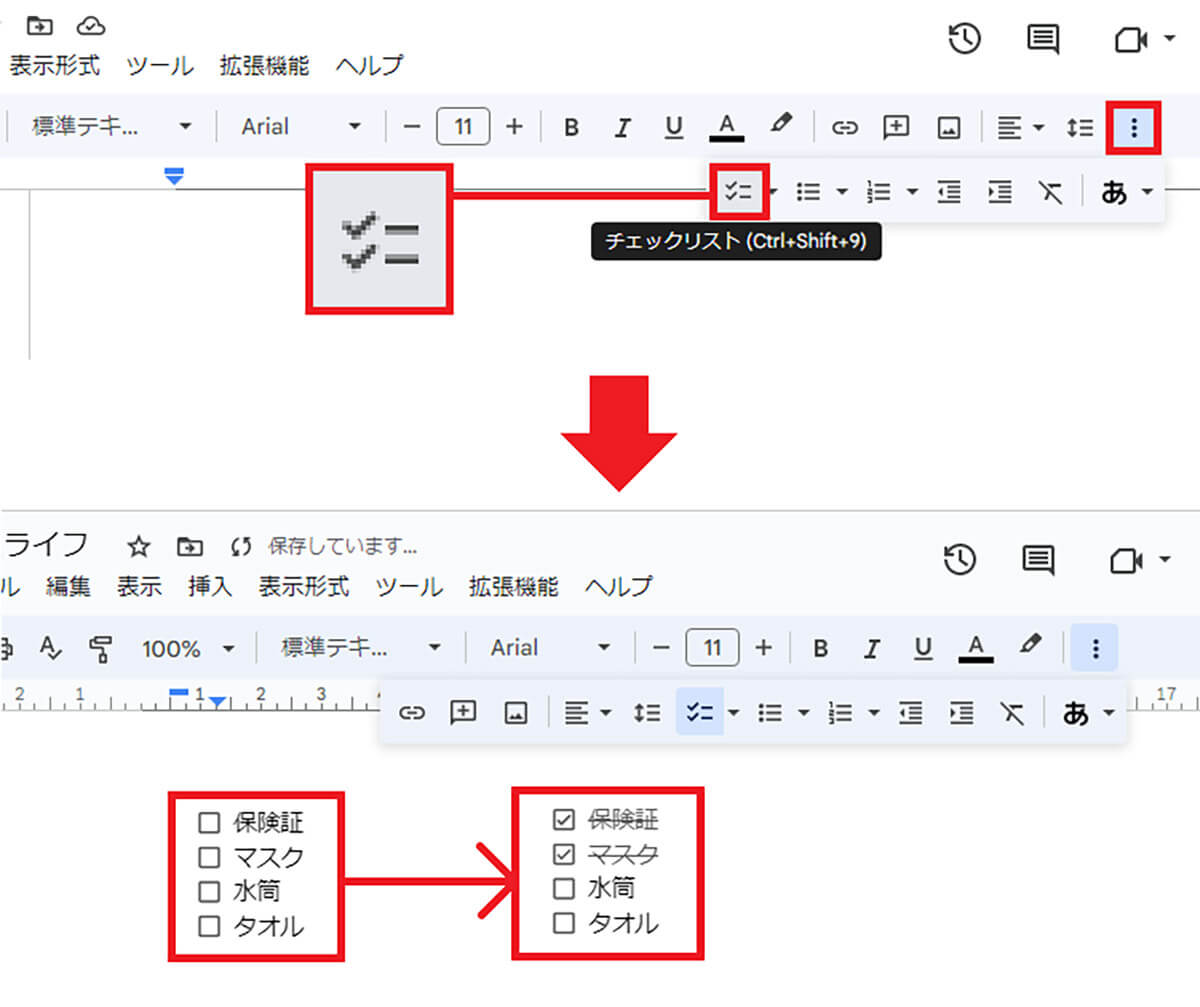The height and width of the screenshot is (1007, 1200).
Task: Open 100% zoom dropdown in lower screenshot
Action: click(x=188, y=648)
